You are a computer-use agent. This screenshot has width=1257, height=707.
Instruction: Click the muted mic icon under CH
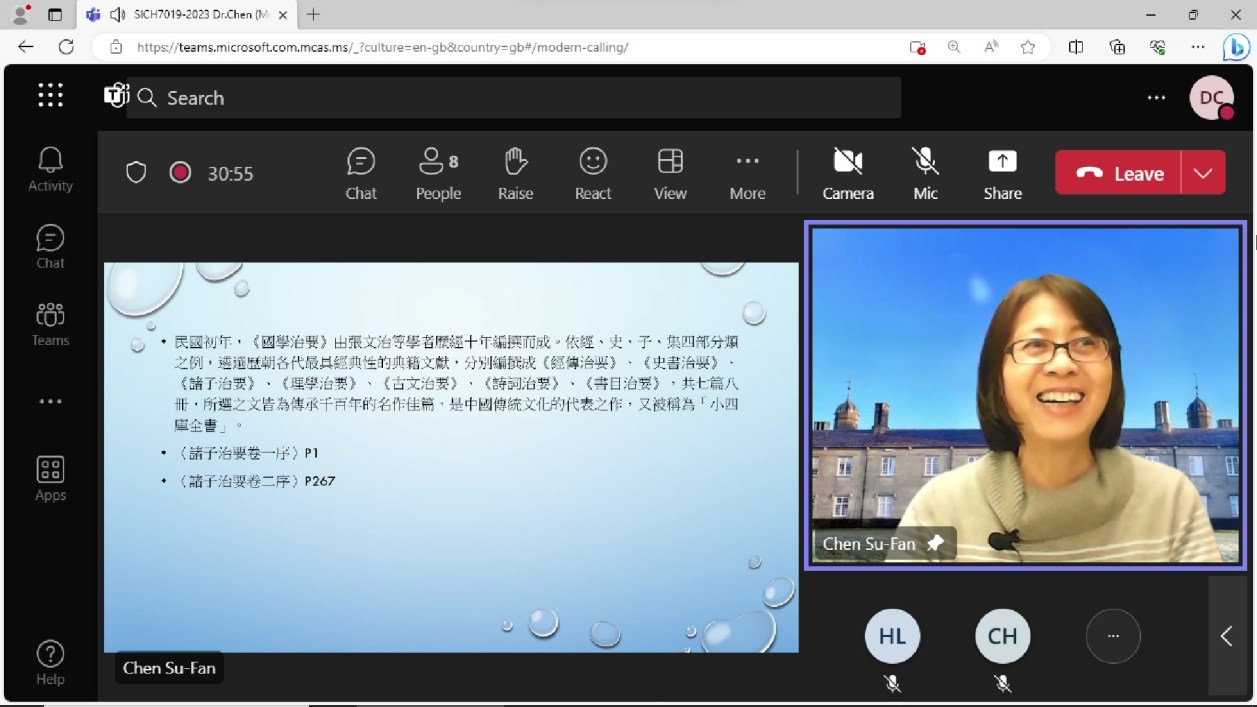pyautogui.click(x=1002, y=684)
